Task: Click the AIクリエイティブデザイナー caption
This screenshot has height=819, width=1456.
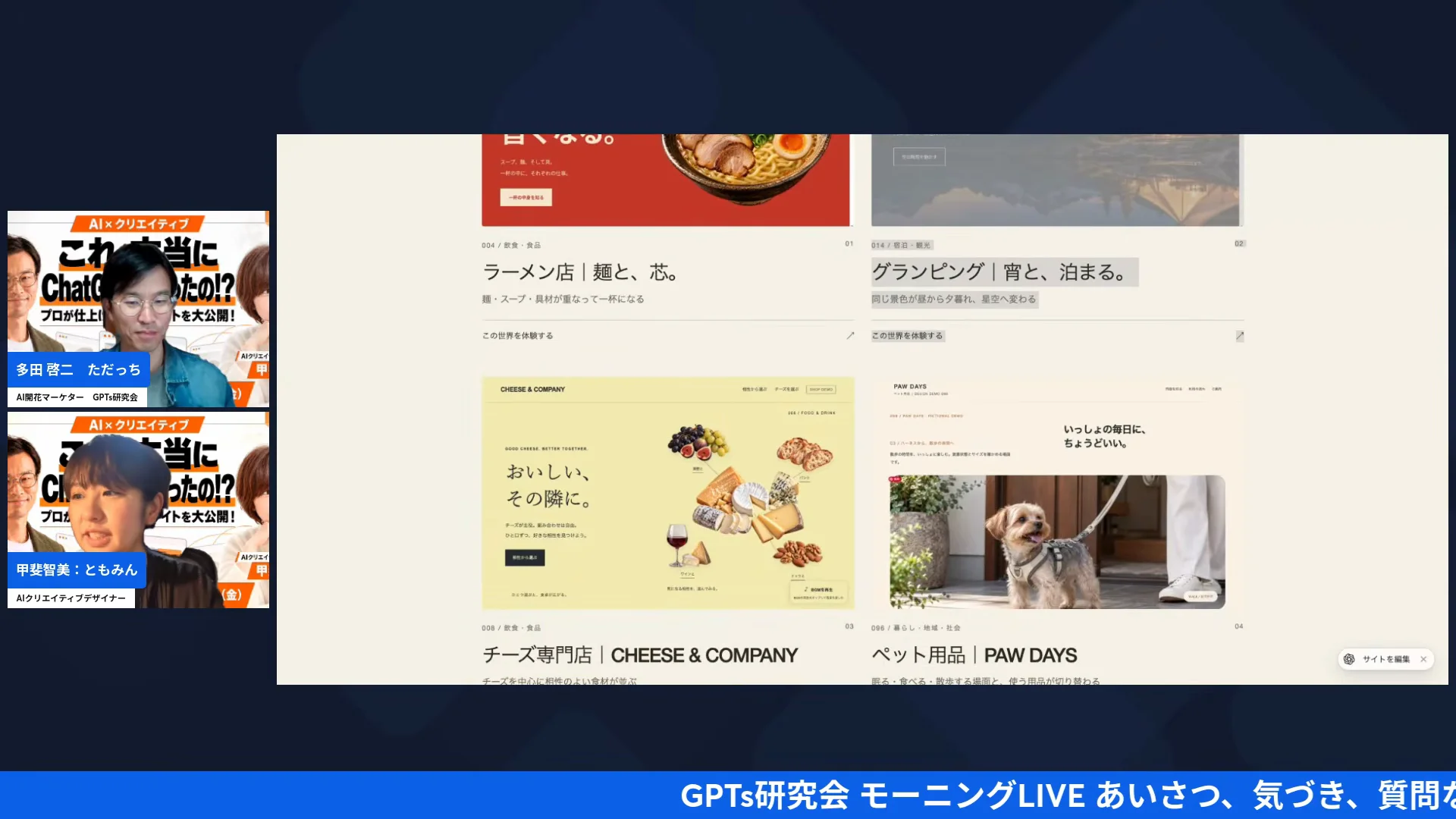Action: pos(71,598)
